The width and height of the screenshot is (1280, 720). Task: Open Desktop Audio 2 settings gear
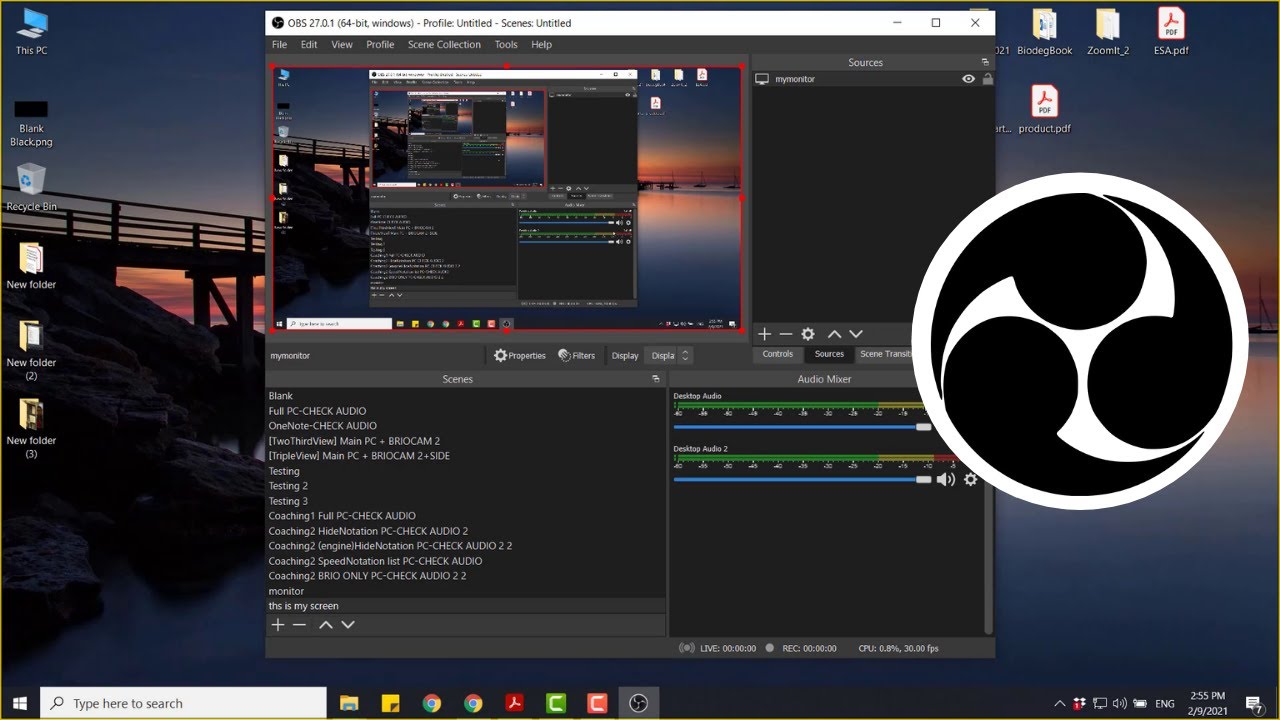970,479
